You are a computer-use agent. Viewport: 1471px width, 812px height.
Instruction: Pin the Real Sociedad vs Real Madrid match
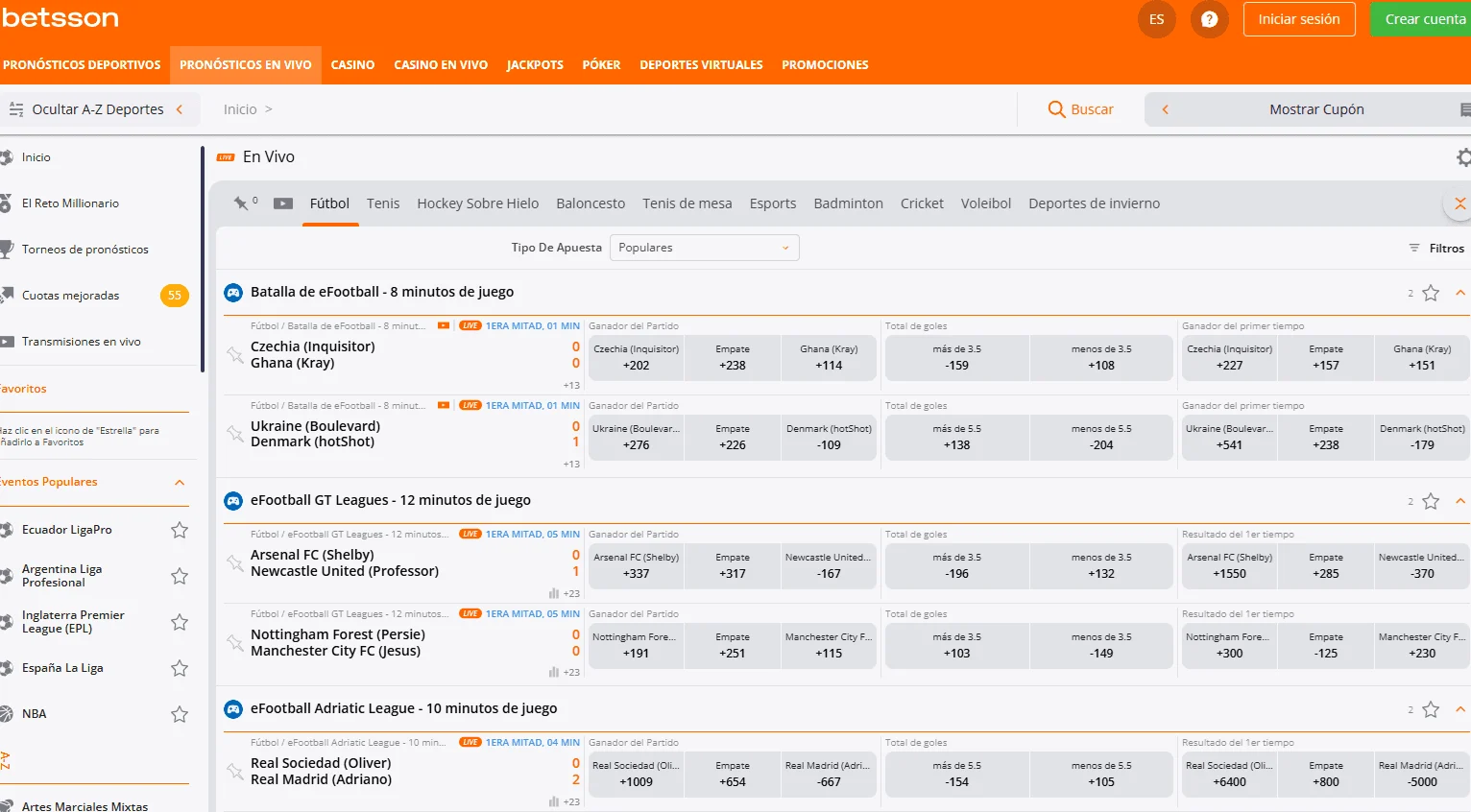click(x=234, y=771)
